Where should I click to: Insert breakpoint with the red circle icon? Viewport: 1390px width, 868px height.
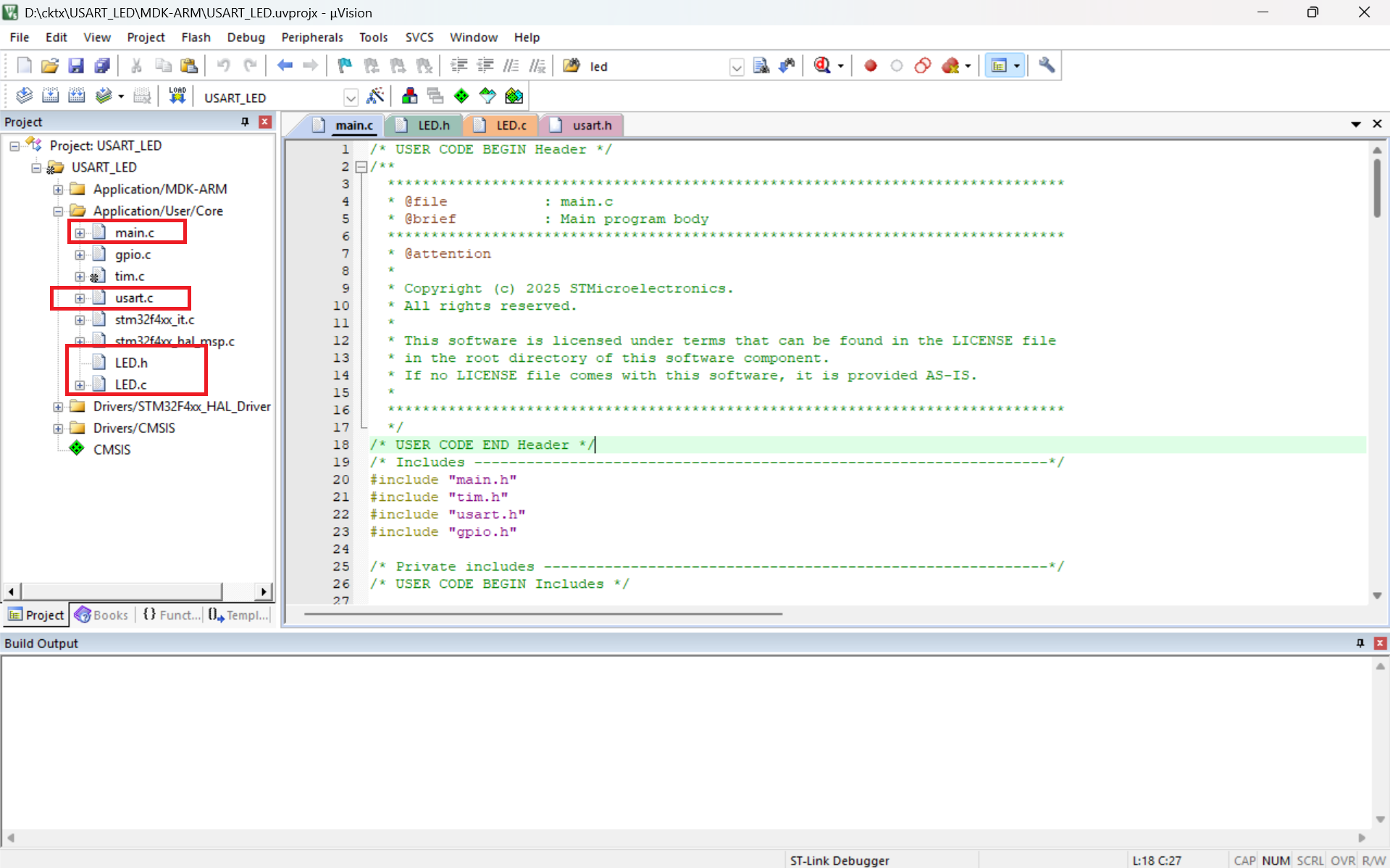871,66
